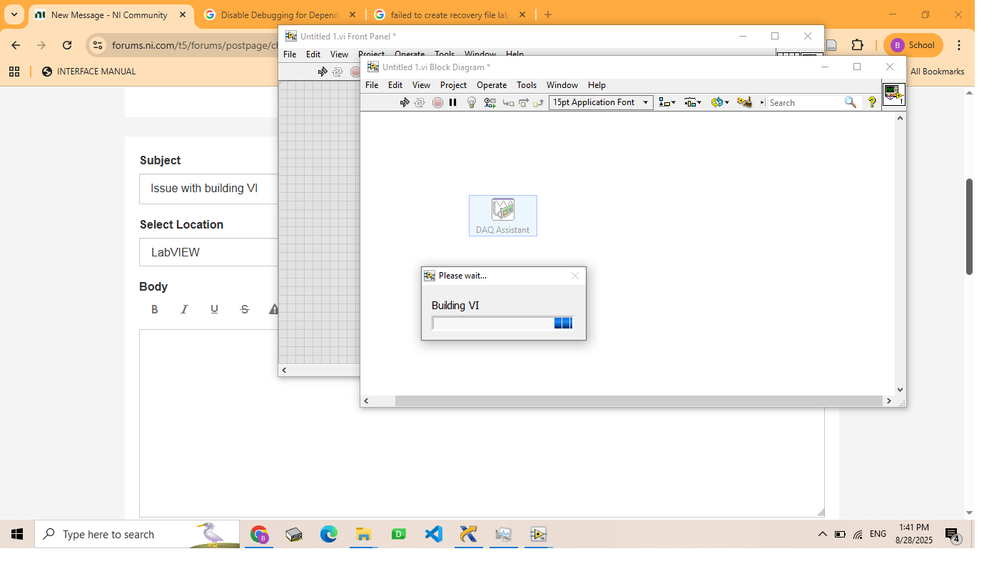Open the 15pt Application Font dropdown
The image size is (999, 587).
pyautogui.click(x=601, y=103)
